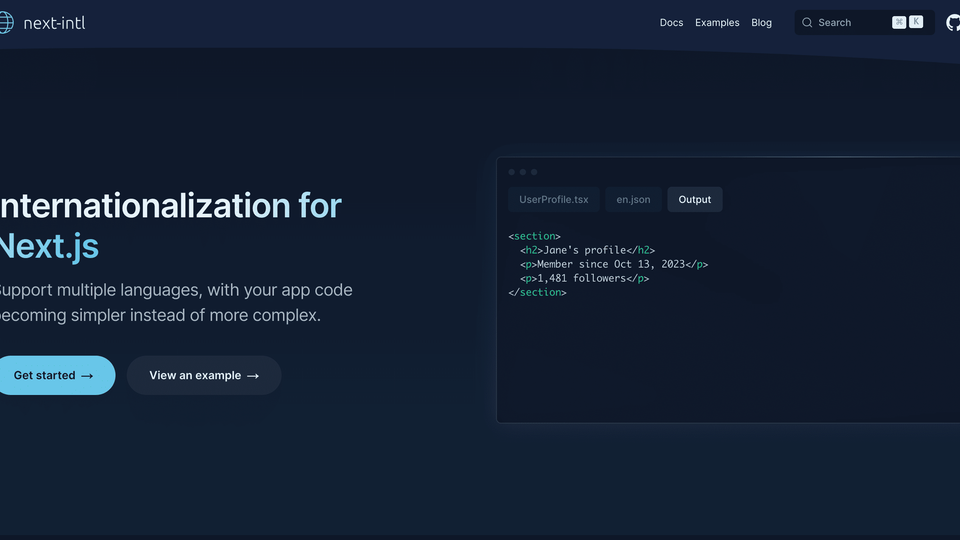Switch to the en.json tab
The image size is (960, 540).
(633, 200)
